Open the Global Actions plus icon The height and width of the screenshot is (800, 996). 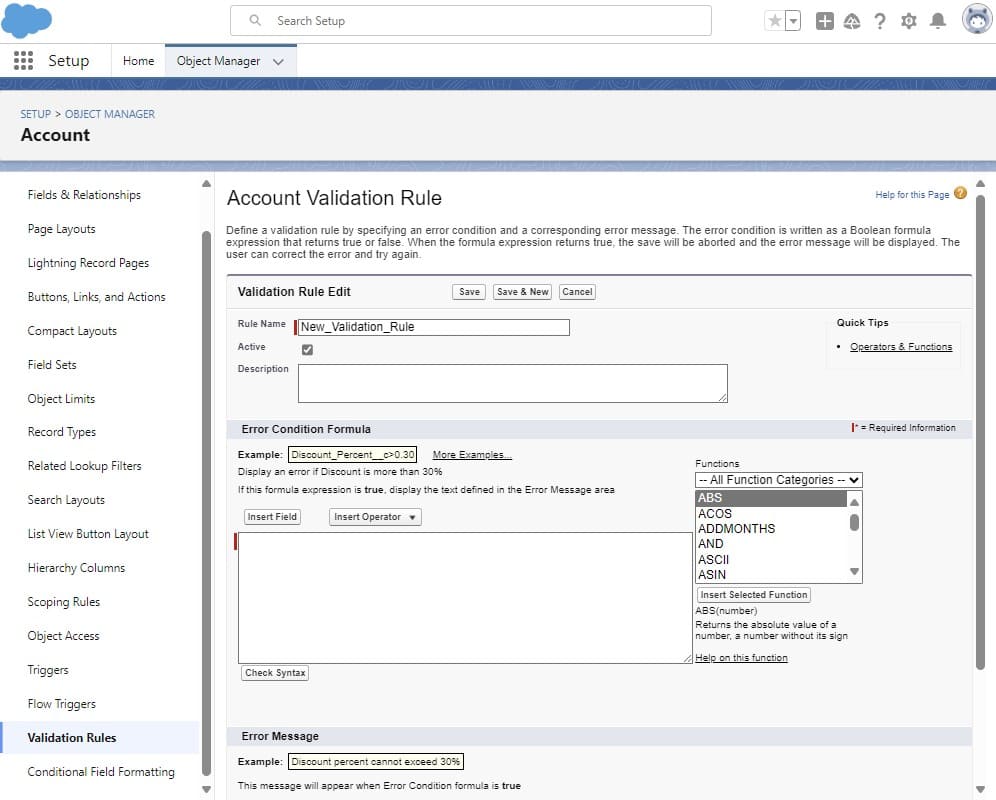click(824, 21)
